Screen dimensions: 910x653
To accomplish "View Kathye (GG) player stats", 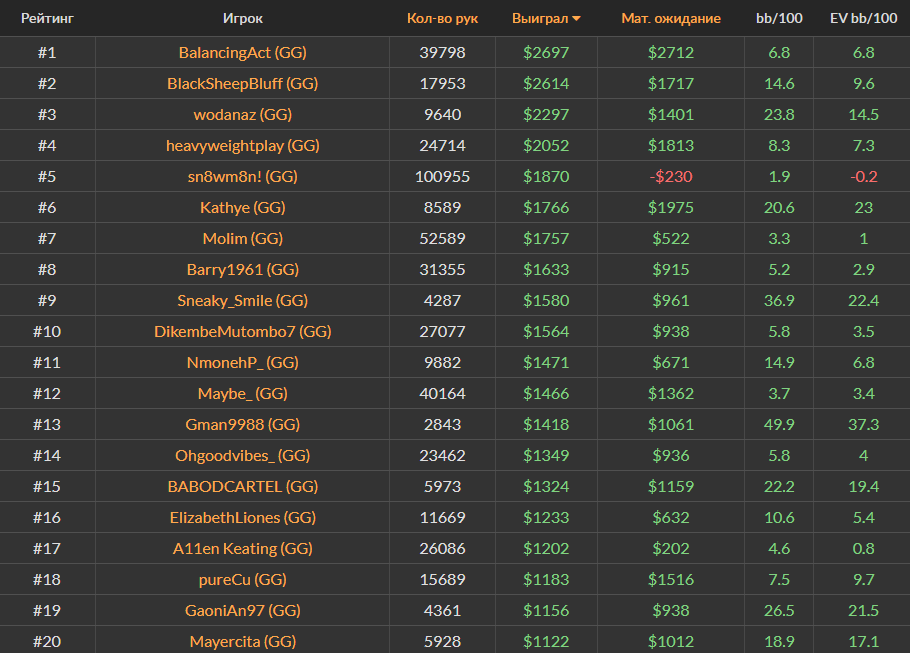I will 243,207.
